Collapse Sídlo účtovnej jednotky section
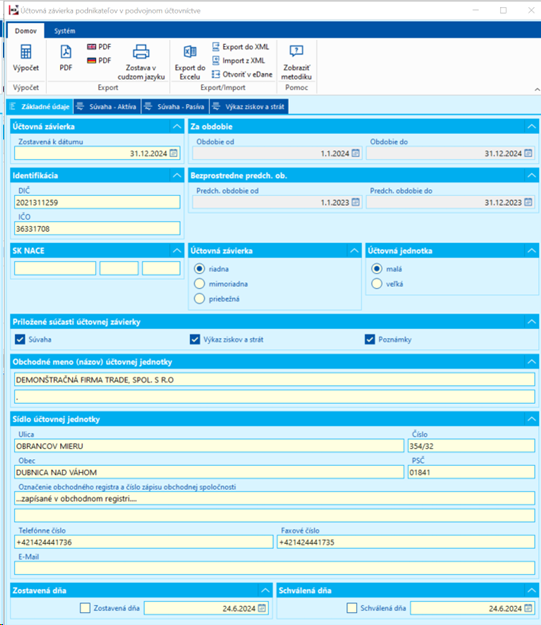541x625 pixels. point(531,419)
